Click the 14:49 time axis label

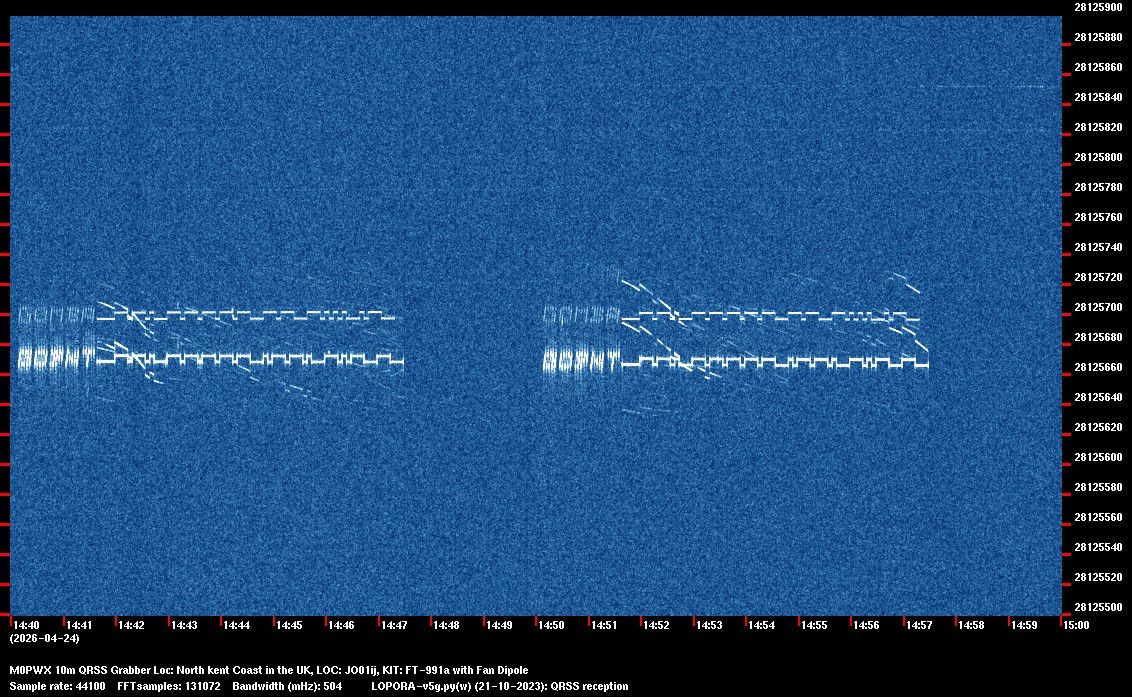pyautogui.click(x=499, y=625)
